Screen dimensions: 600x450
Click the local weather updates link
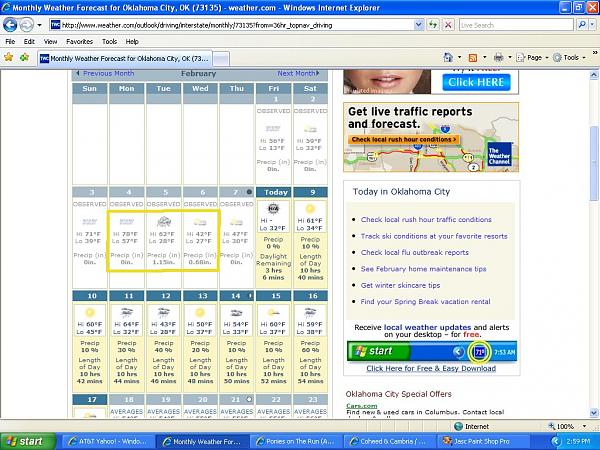[427, 328]
